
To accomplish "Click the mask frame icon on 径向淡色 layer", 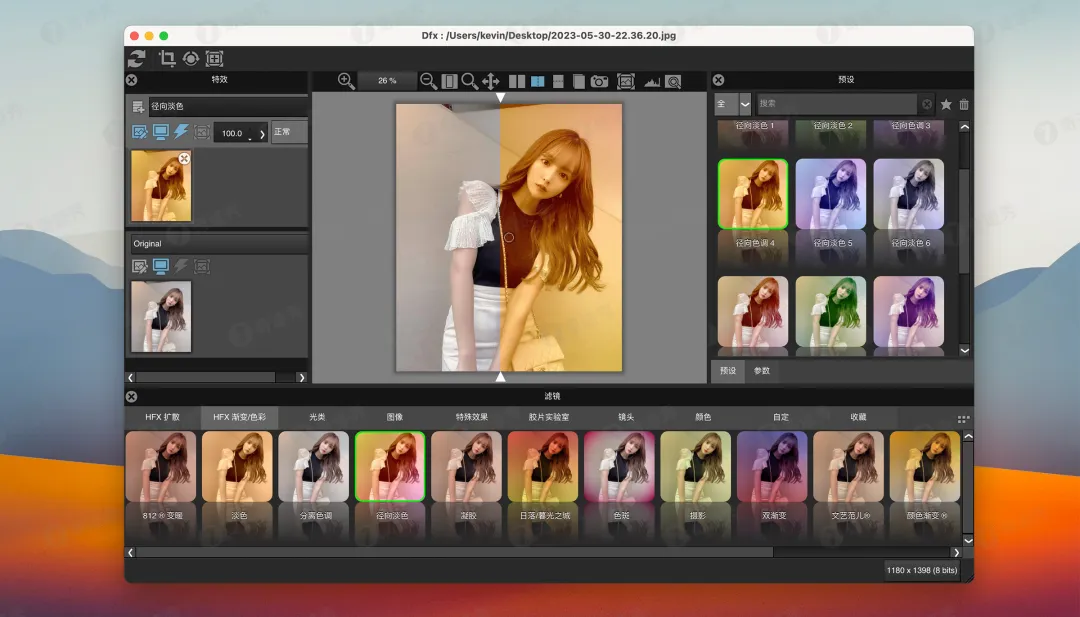I will point(202,132).
